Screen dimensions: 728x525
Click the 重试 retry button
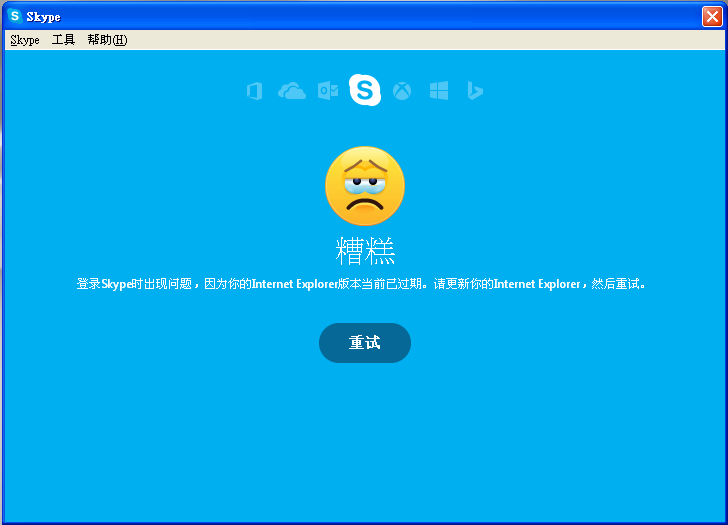point(365,343)
